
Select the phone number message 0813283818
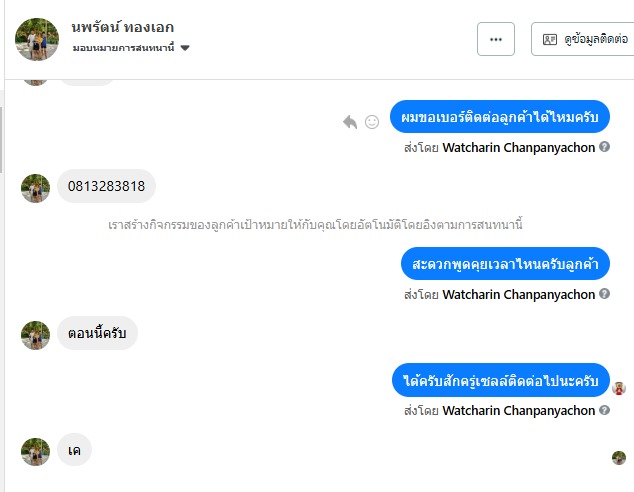[106, 186]
